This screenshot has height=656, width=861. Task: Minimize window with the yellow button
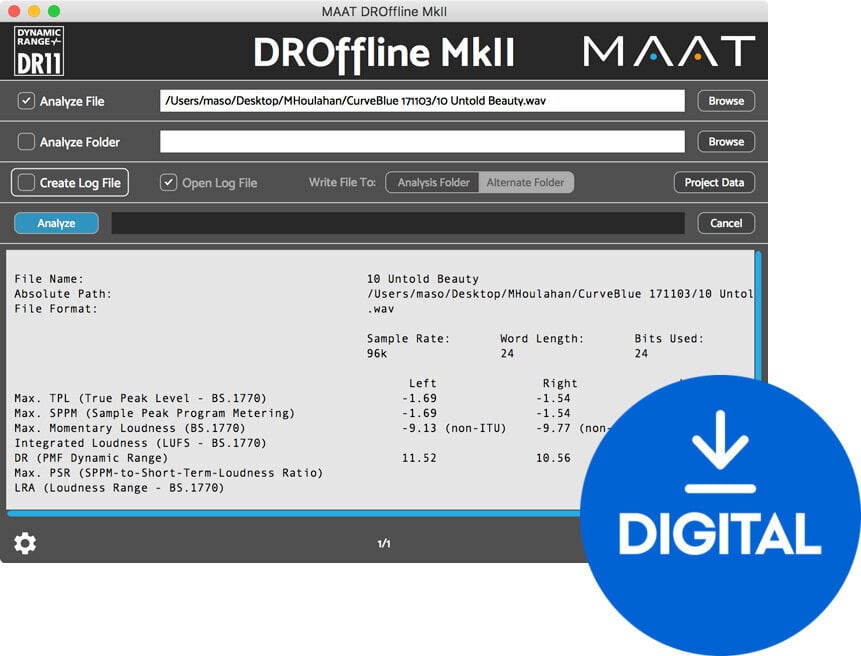tap(34, 11)
